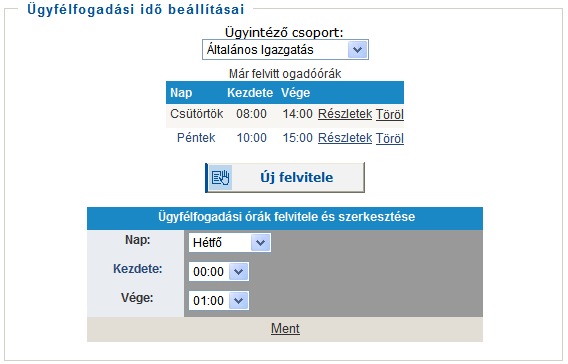This screenshot has height=364, width=568.
Task: Click the Ment save link
Action: tap(285, 329)
